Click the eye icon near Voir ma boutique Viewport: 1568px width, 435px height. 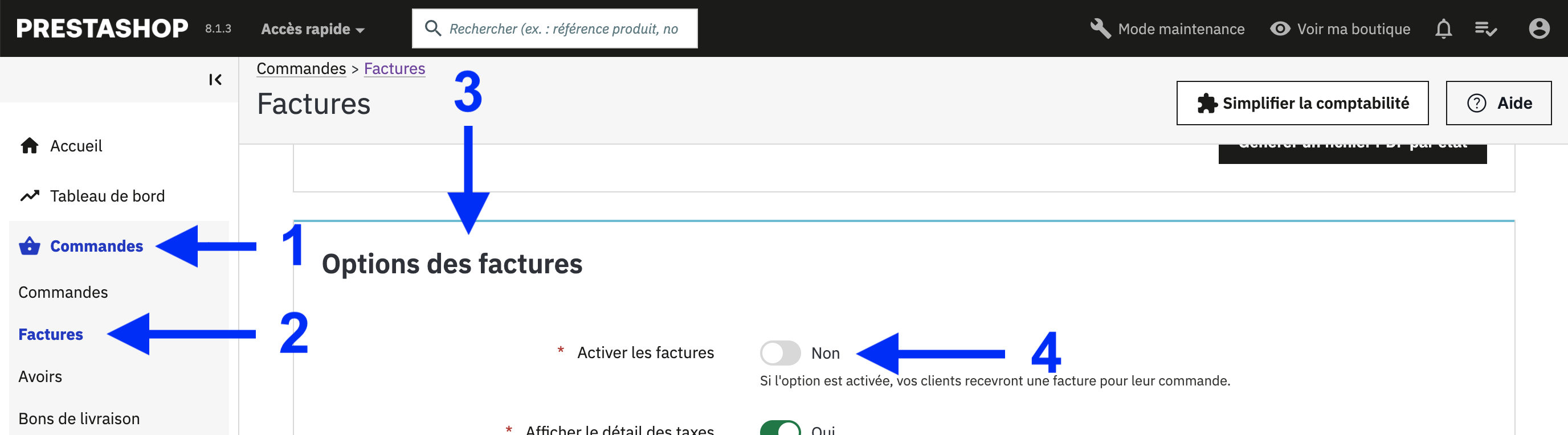point(1280,28)
